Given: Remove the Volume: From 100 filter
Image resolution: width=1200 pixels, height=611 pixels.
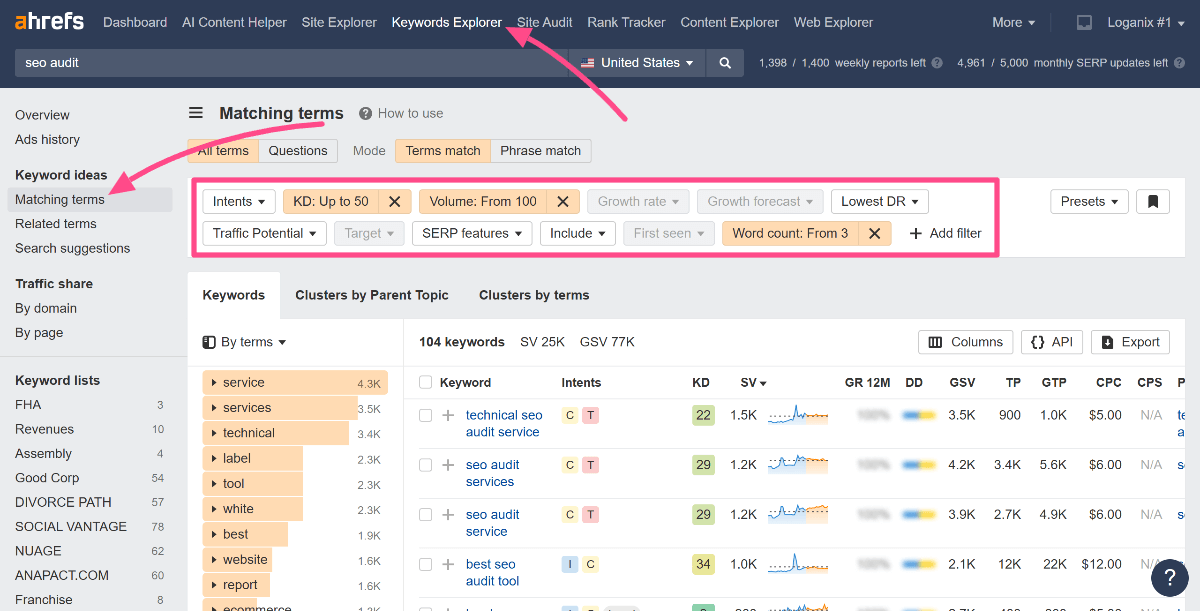Looking at the screenshot, I should point(562,201).
